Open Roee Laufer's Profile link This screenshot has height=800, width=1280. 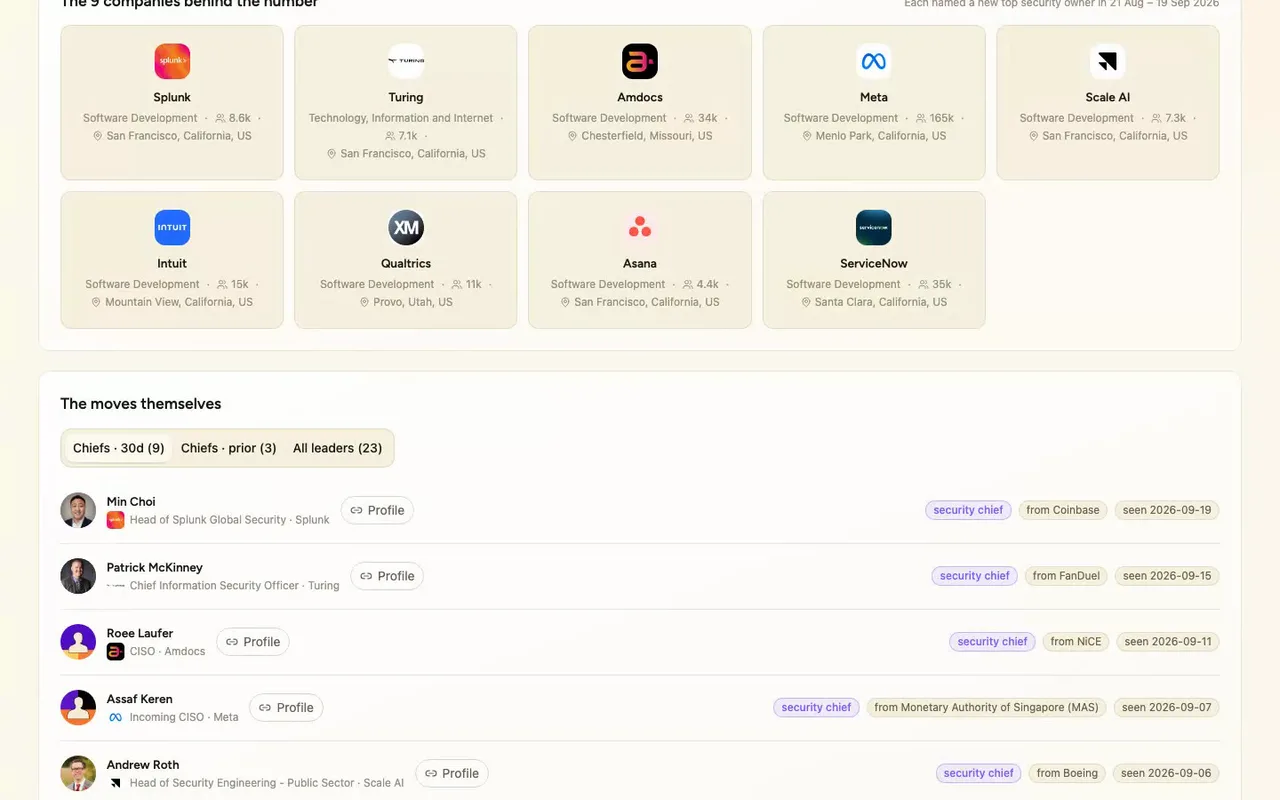253,642
